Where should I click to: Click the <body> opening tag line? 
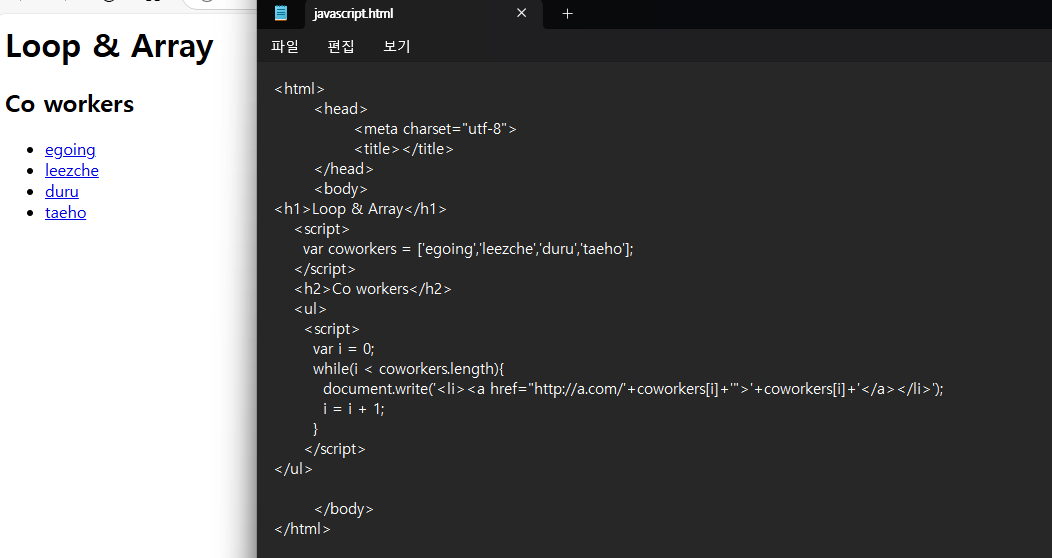pos(341,188)
